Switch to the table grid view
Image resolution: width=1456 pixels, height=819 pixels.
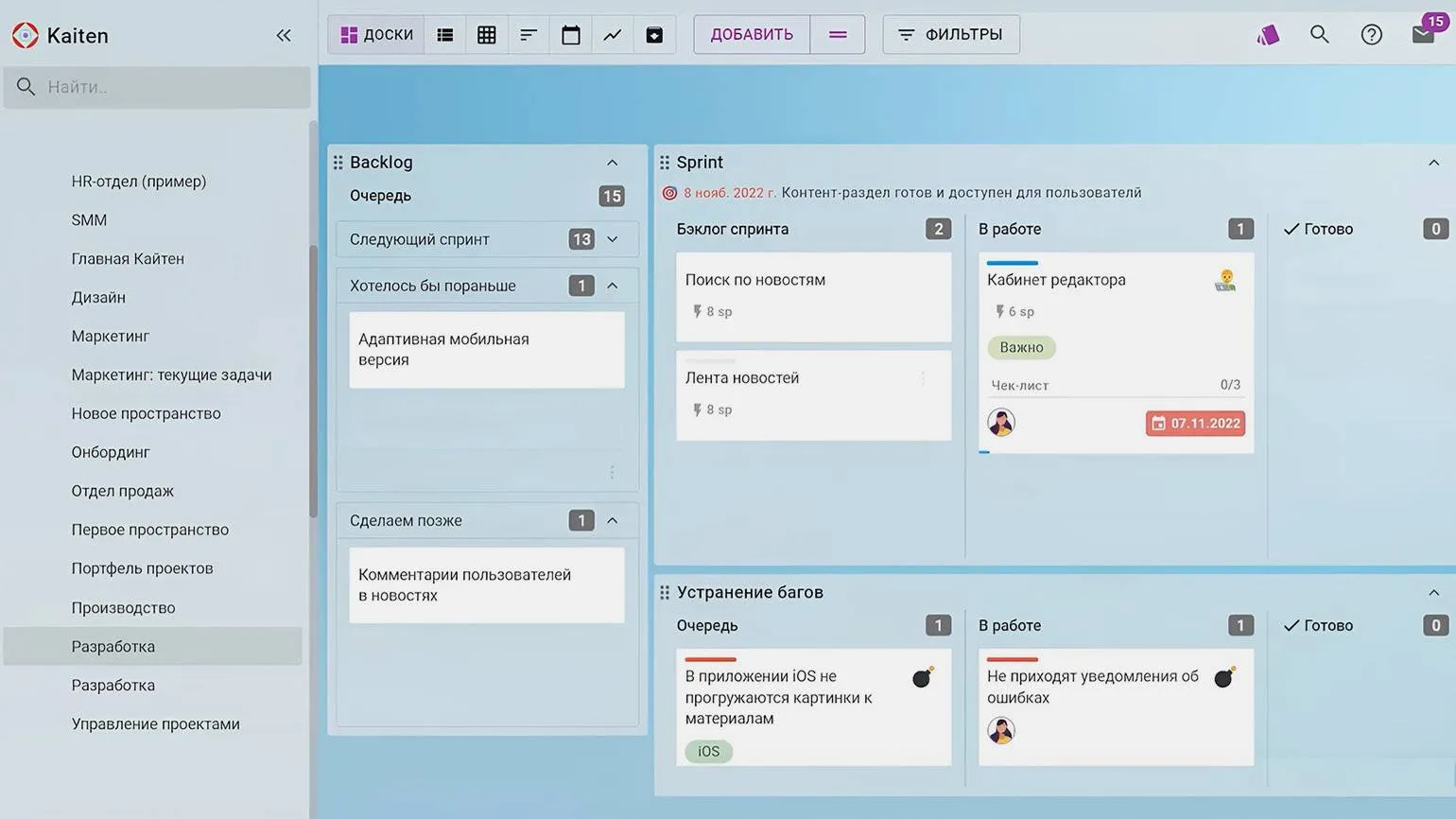point(487,35)
